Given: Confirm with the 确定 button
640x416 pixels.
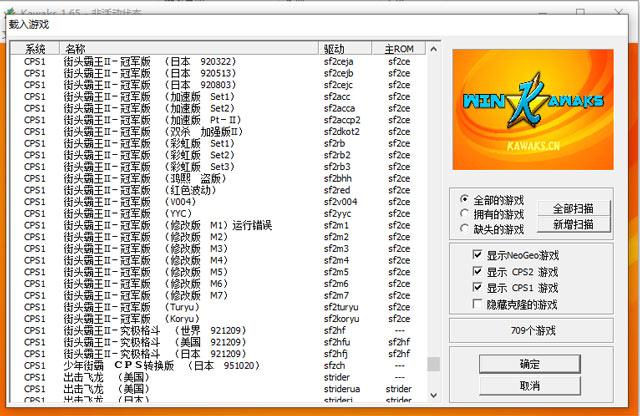Looking at the screenshot, I should pos(529,364).
